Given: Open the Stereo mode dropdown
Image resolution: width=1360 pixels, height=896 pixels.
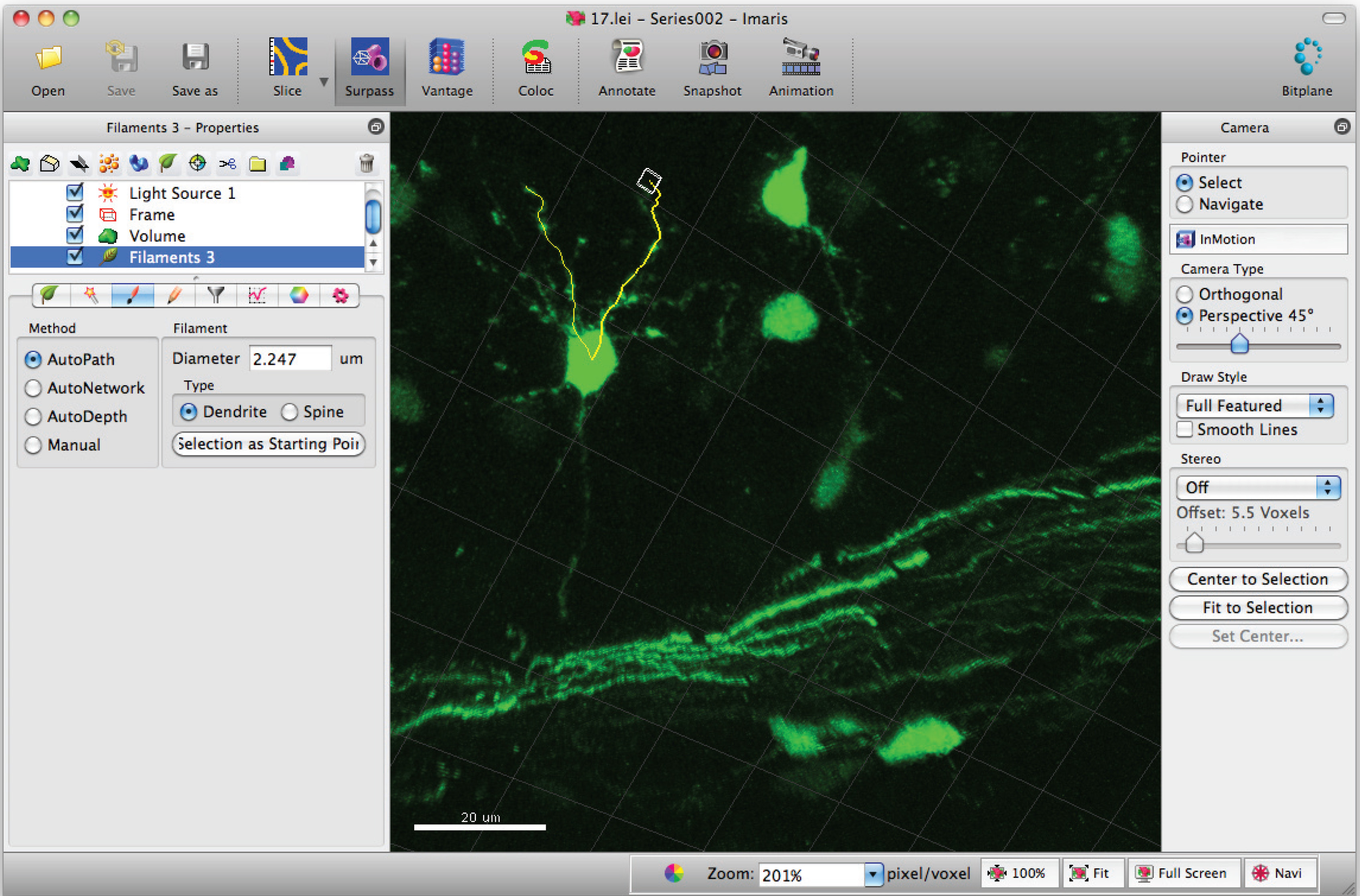Looking at the screenshot, I should (1258, 487).
